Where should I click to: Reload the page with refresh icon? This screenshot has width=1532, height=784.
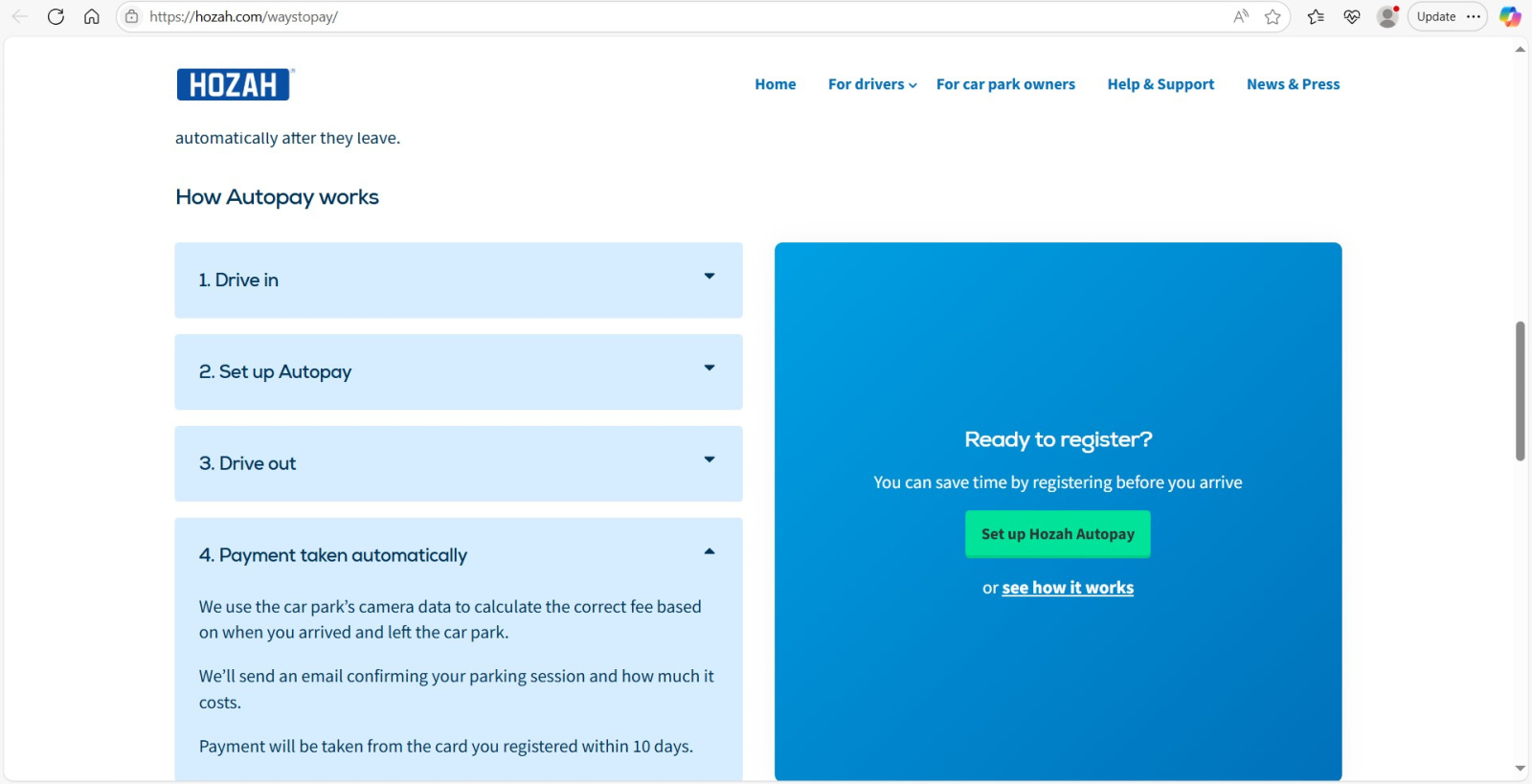(x=56, y=16)
